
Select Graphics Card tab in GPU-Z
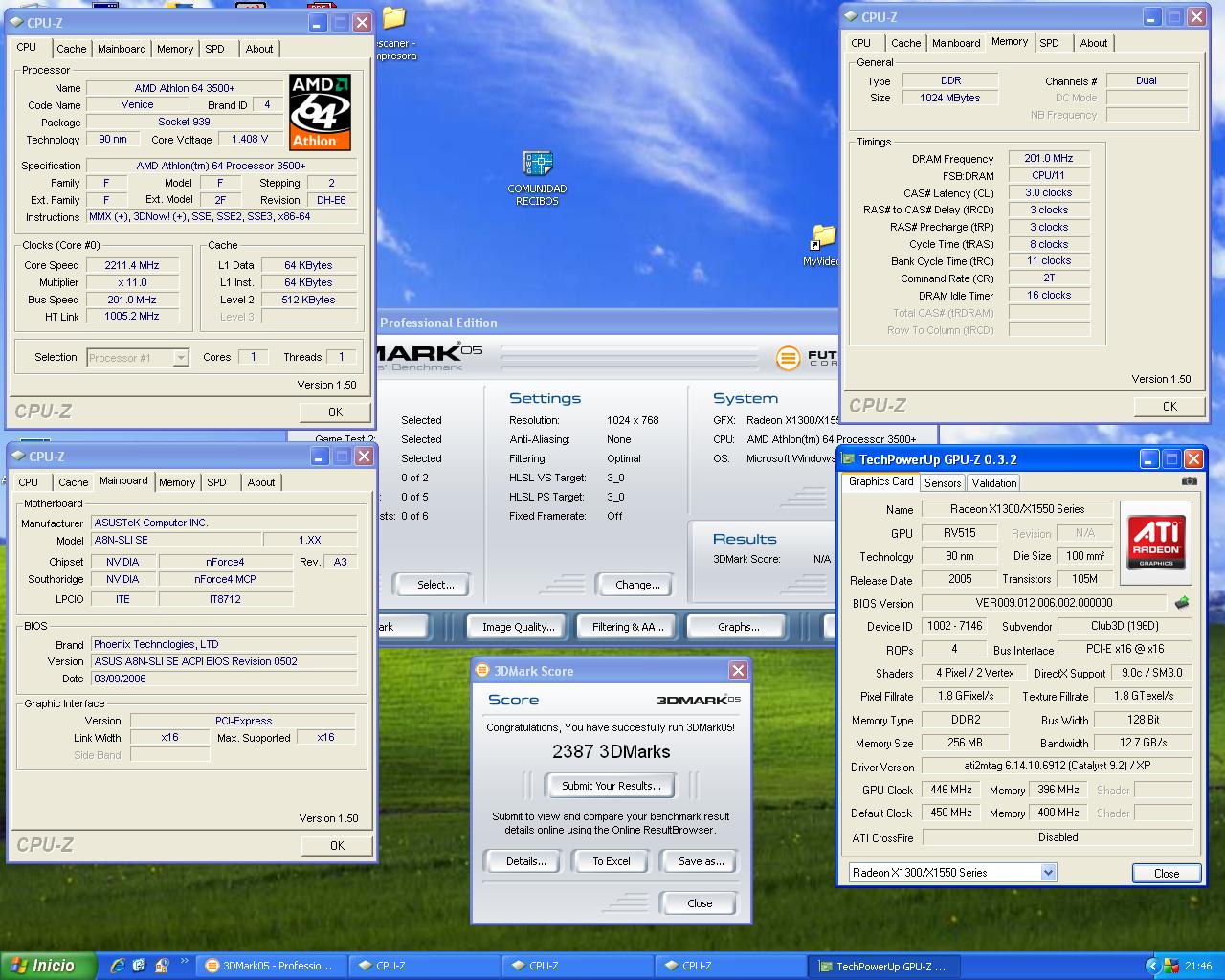[880, 481]
